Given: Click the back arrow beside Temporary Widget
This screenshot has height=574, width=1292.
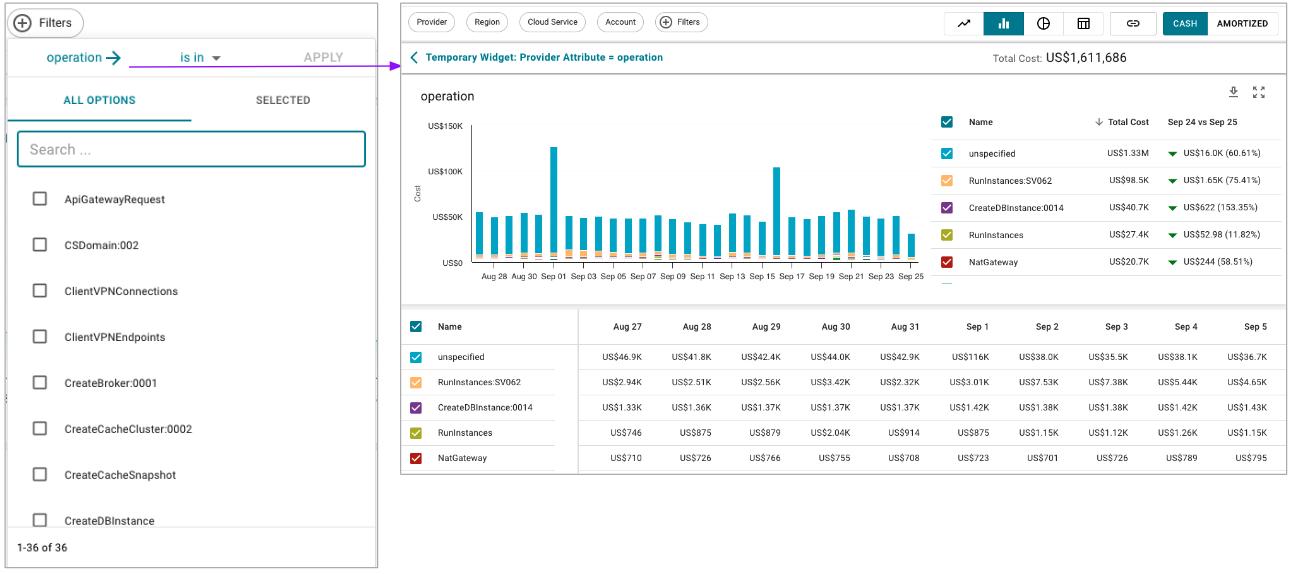Looking at the screenshot, I should click(x=414, y=58).
